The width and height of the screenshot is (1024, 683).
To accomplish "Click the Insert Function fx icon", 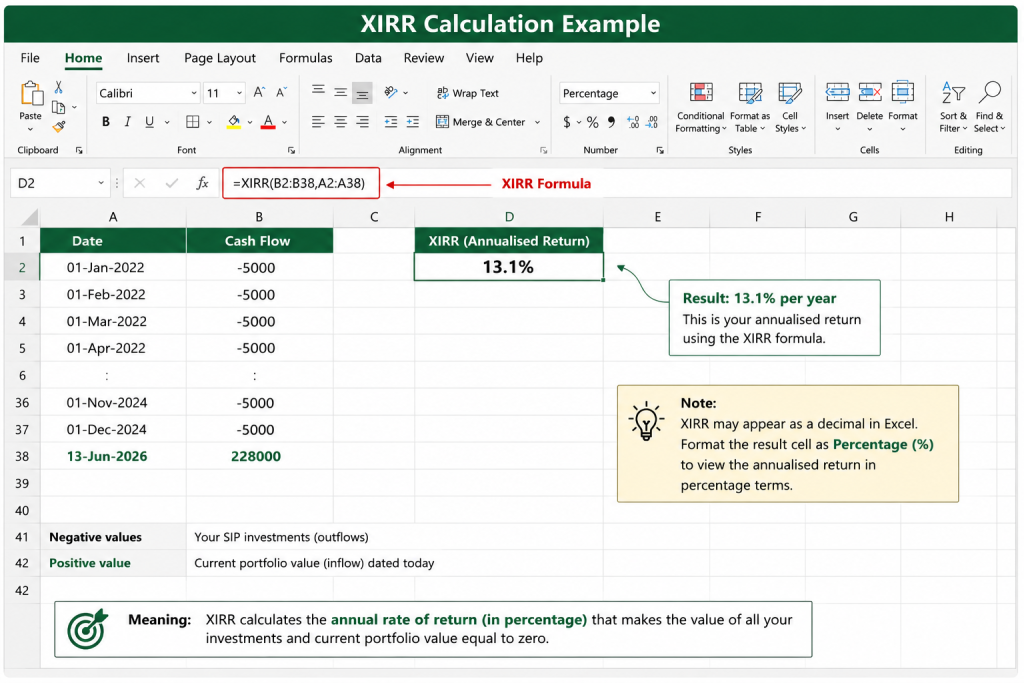I will click(x=202, y=183).
